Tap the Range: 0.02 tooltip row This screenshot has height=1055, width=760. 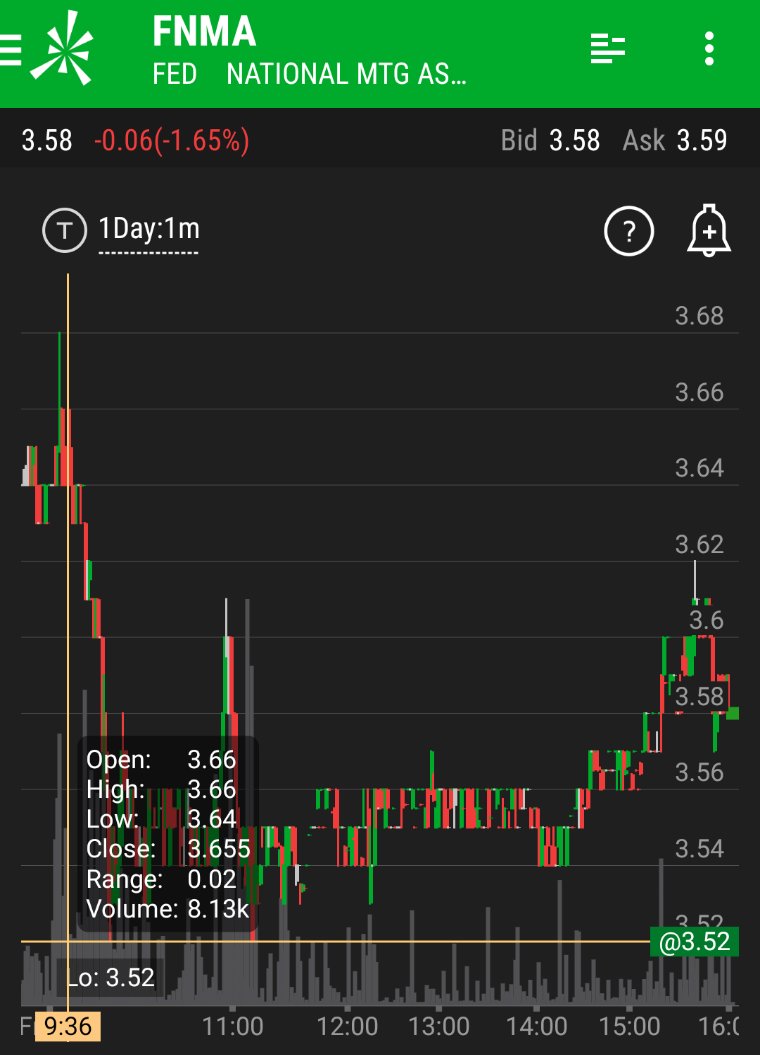[x=161, y=879]
